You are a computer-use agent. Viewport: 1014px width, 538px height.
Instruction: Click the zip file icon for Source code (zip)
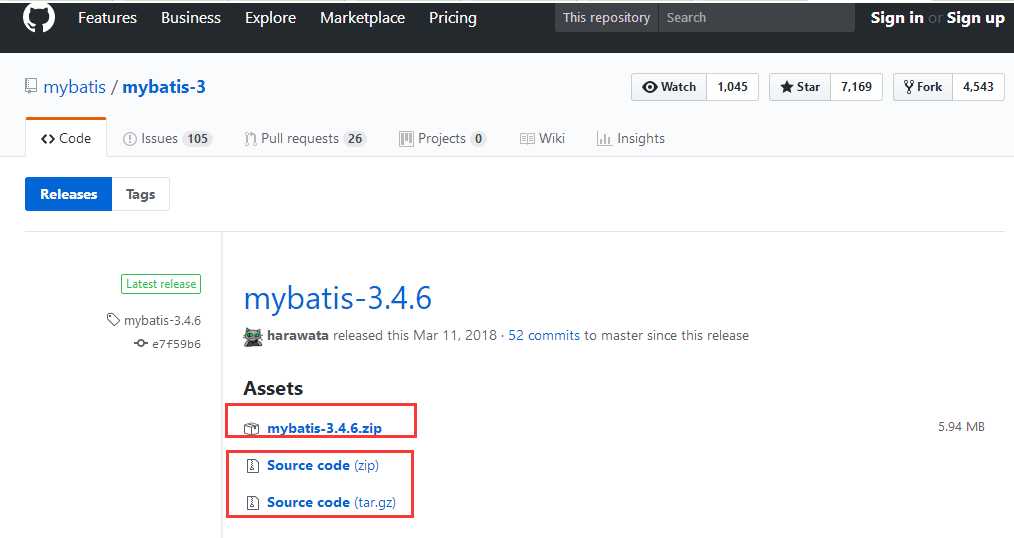(x=253, y=466)
